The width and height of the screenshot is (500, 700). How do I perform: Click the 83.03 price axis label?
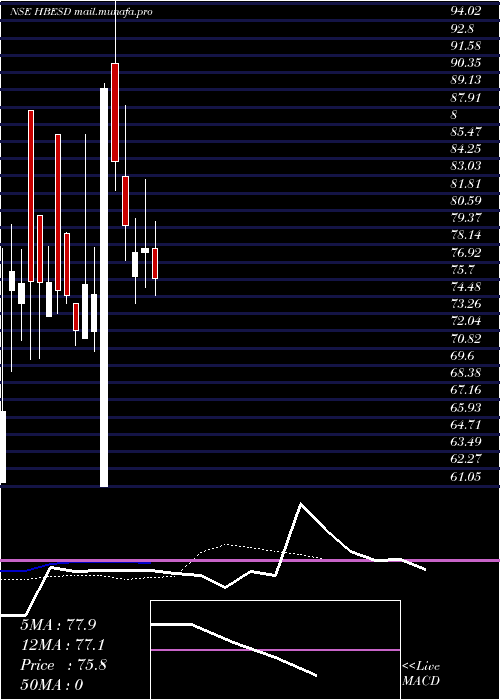(x=466, y=166)
